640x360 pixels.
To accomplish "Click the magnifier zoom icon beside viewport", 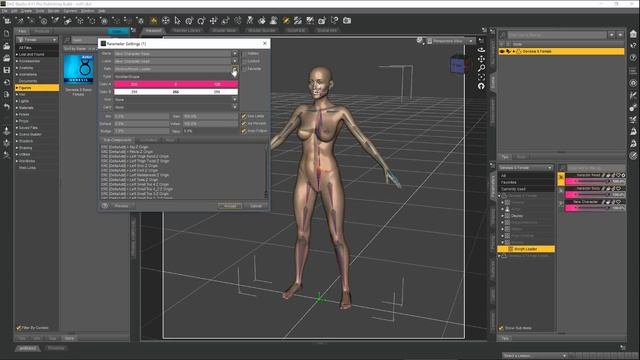I will click(x=481, y=67).
